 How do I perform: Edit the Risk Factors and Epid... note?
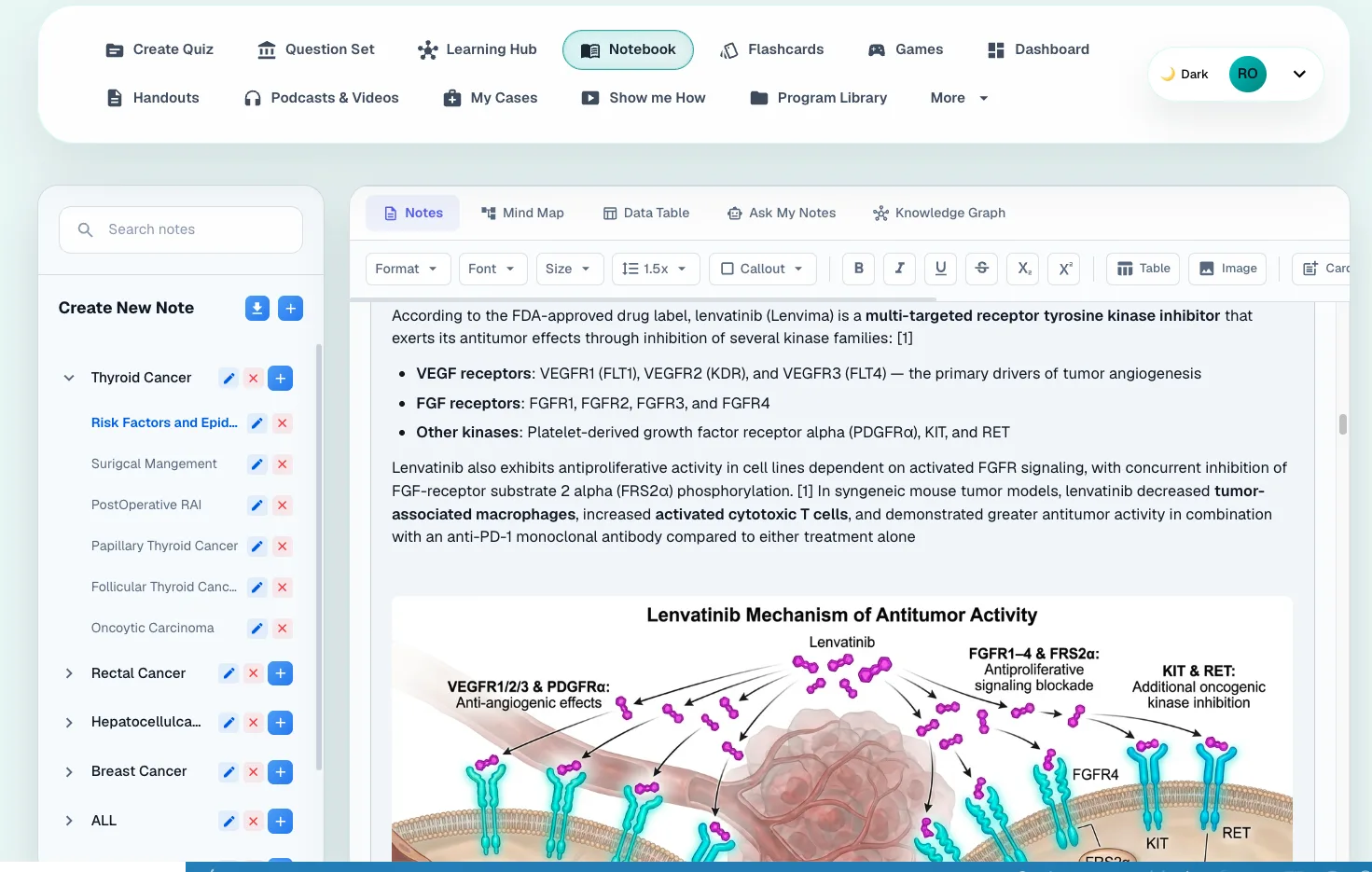[x=257, y=422]
